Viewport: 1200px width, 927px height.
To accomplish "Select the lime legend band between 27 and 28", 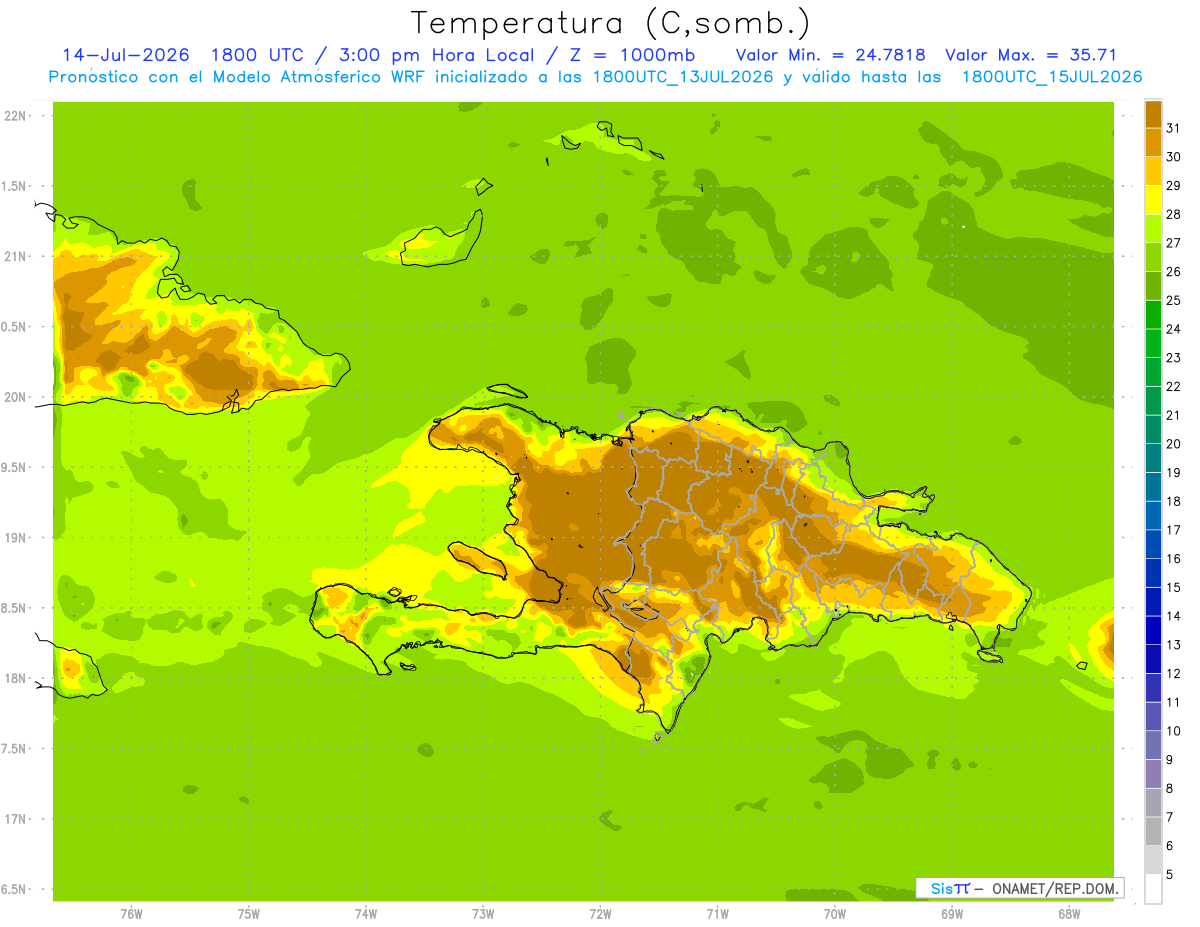I will click(1153, 228).
